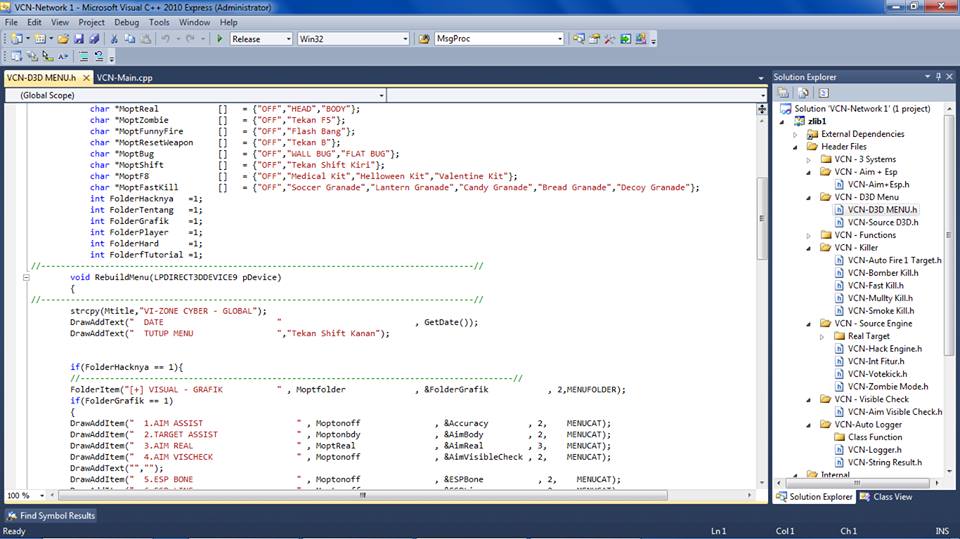
Task: Click the Display Object Member List icon
Action: 17,56
